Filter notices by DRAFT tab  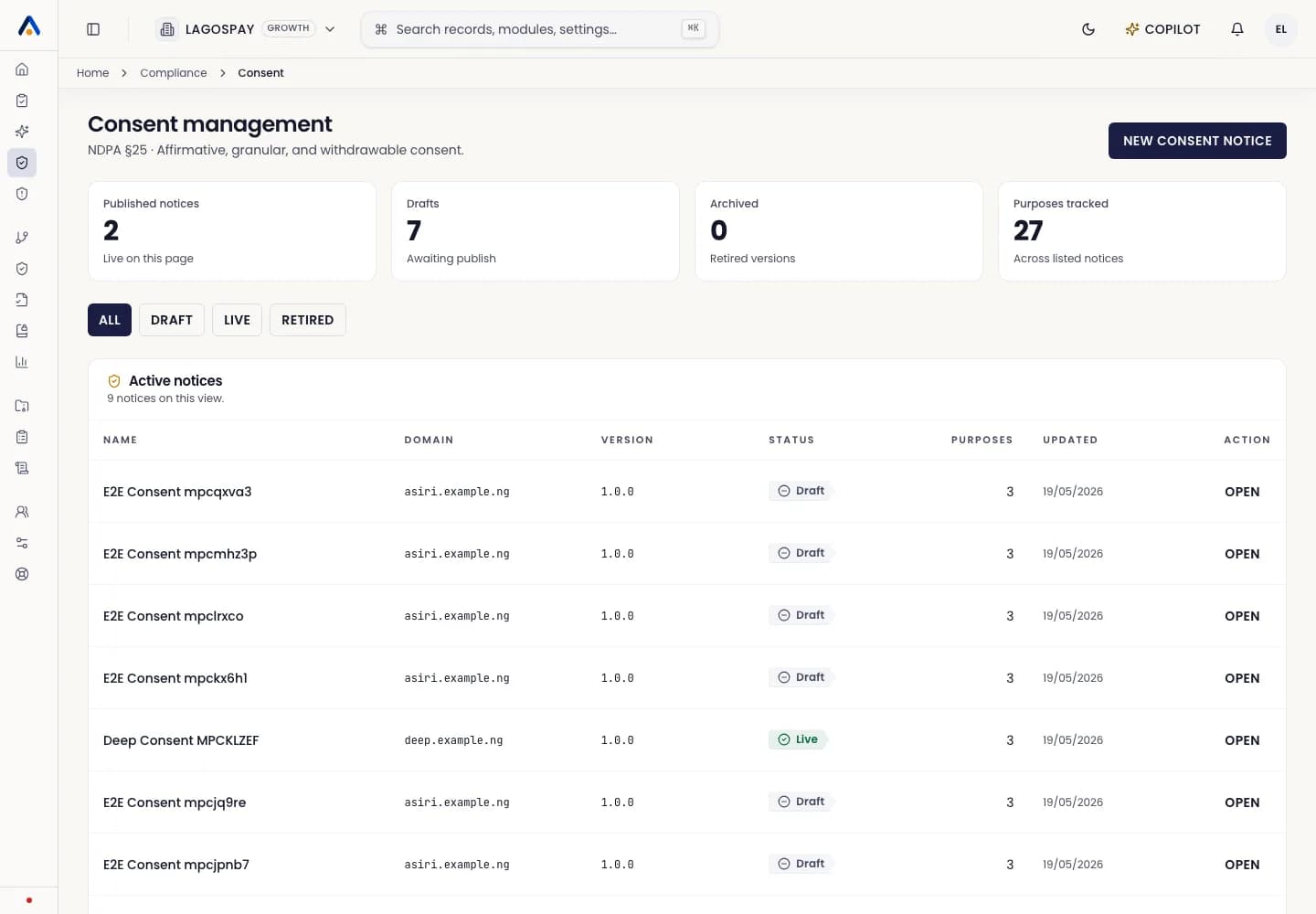(172, 320)
